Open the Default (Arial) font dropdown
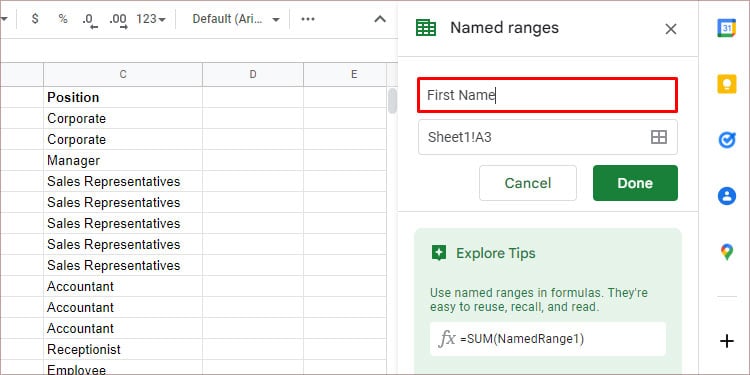 pyautogui.click(x=236, y=19)
